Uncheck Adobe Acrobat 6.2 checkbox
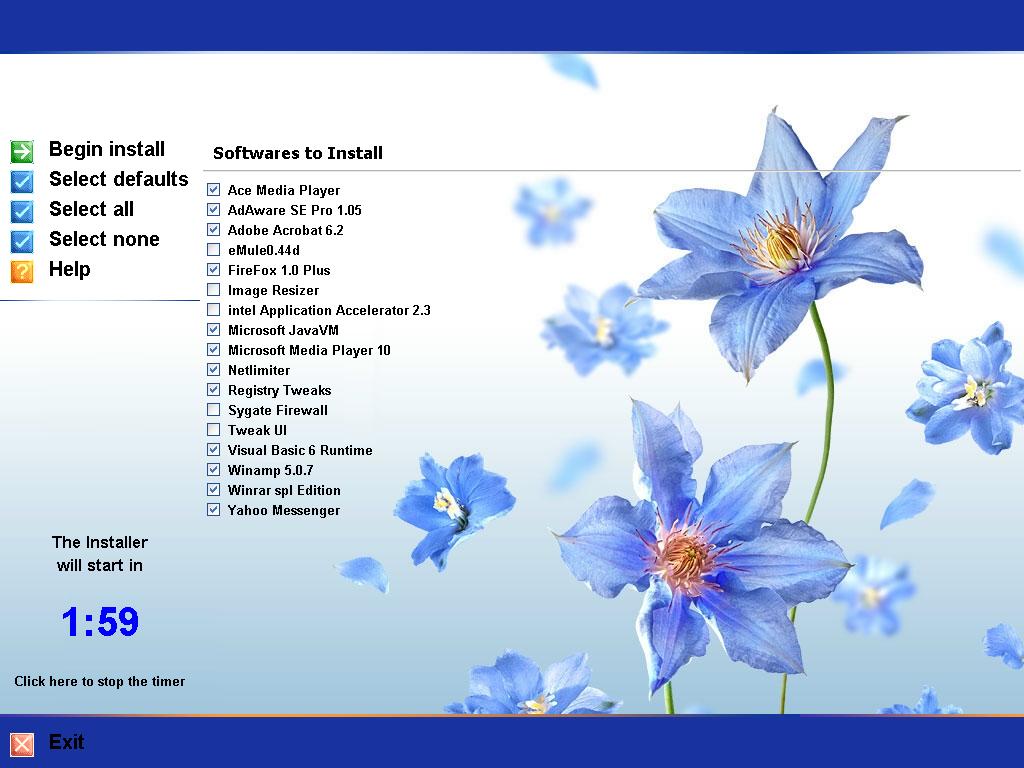1024x768 pixels. click(214, 229)
